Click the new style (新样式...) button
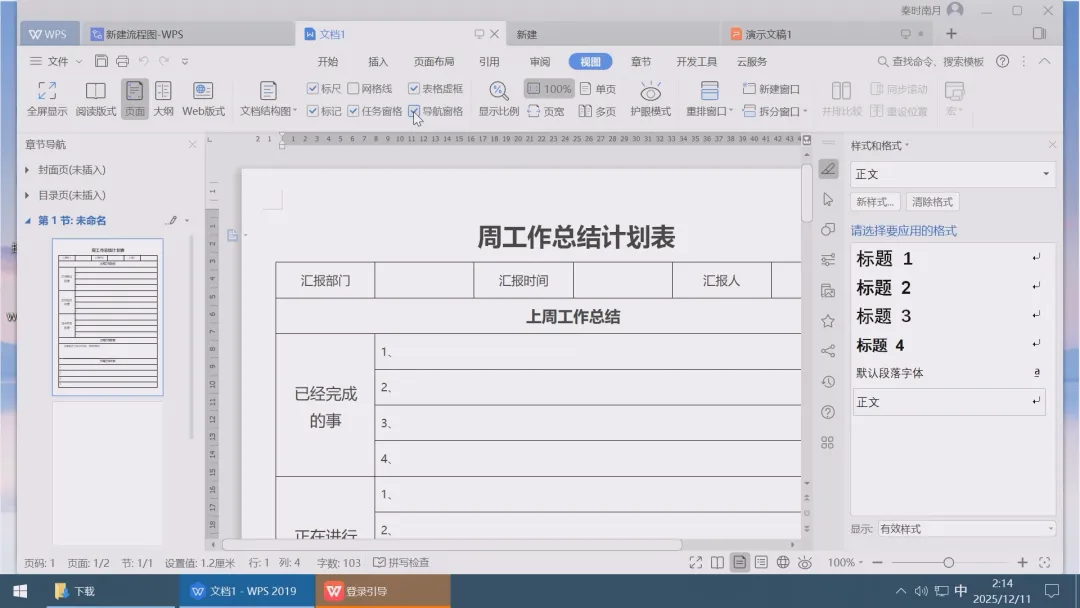The width and height of the screenshot is (1080, 608). [x=875, y=202]
